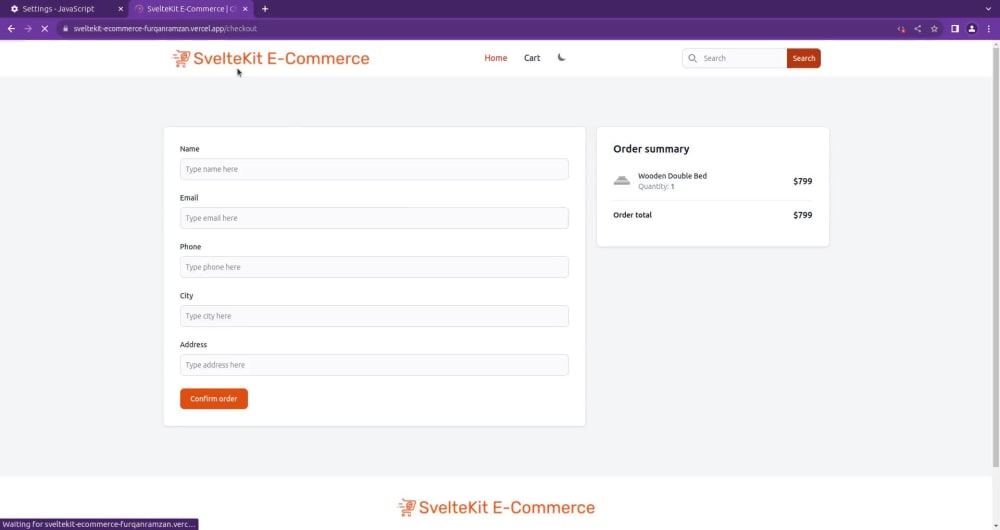The image size is (1000, 530).
Task: Click the Order summary heading
Action: pos(651,149)
